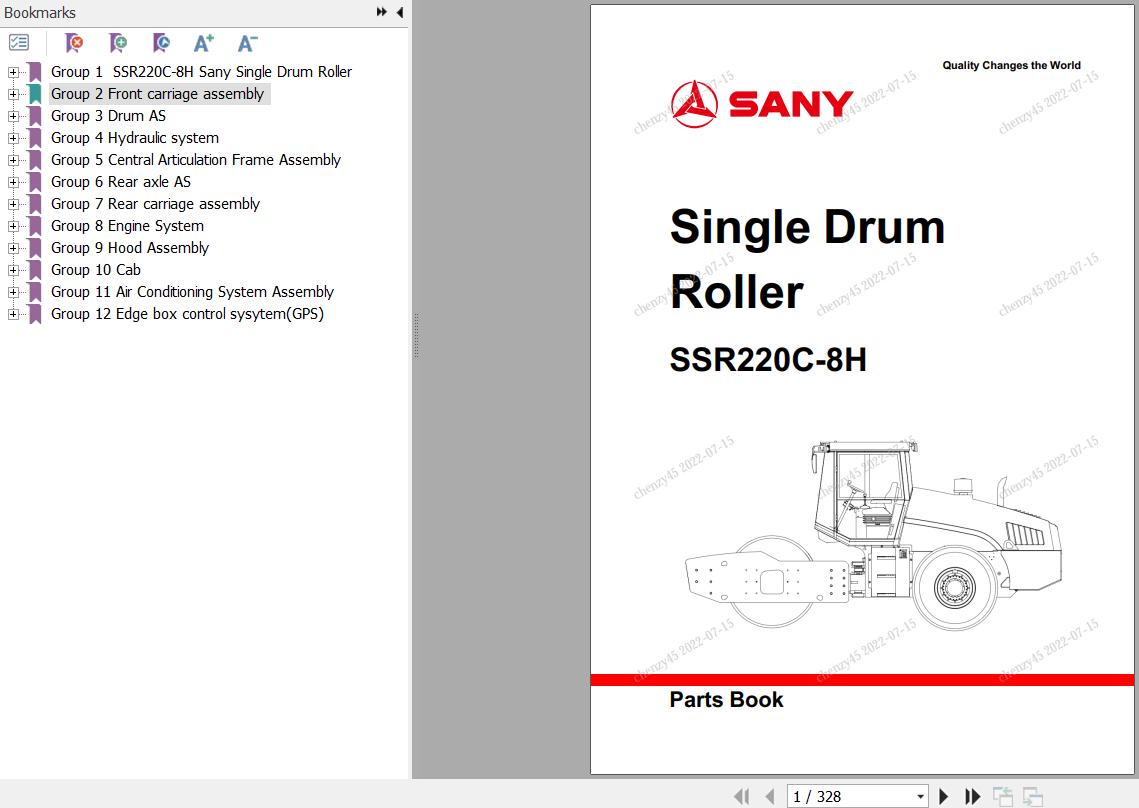
Task: Expand Group 7 Rear carriage assembly node
Action: click(x=13, y=204)
